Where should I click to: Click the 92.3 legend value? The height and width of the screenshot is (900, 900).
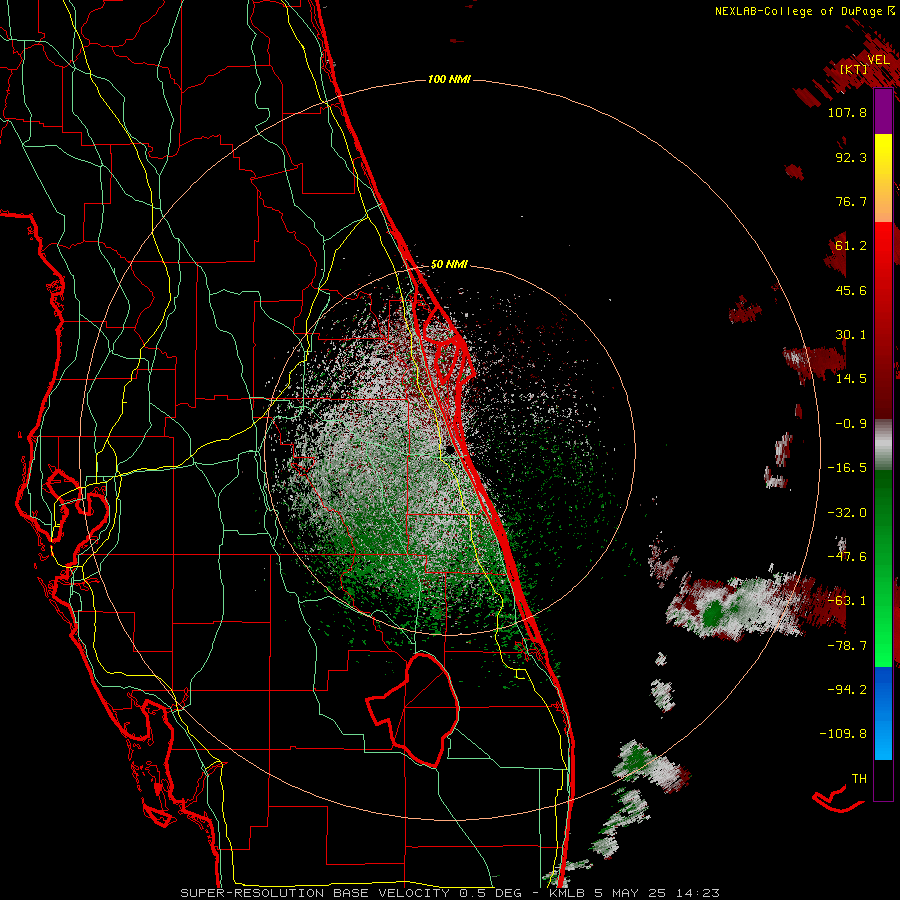pyautogui.click(x=851, y=157)
